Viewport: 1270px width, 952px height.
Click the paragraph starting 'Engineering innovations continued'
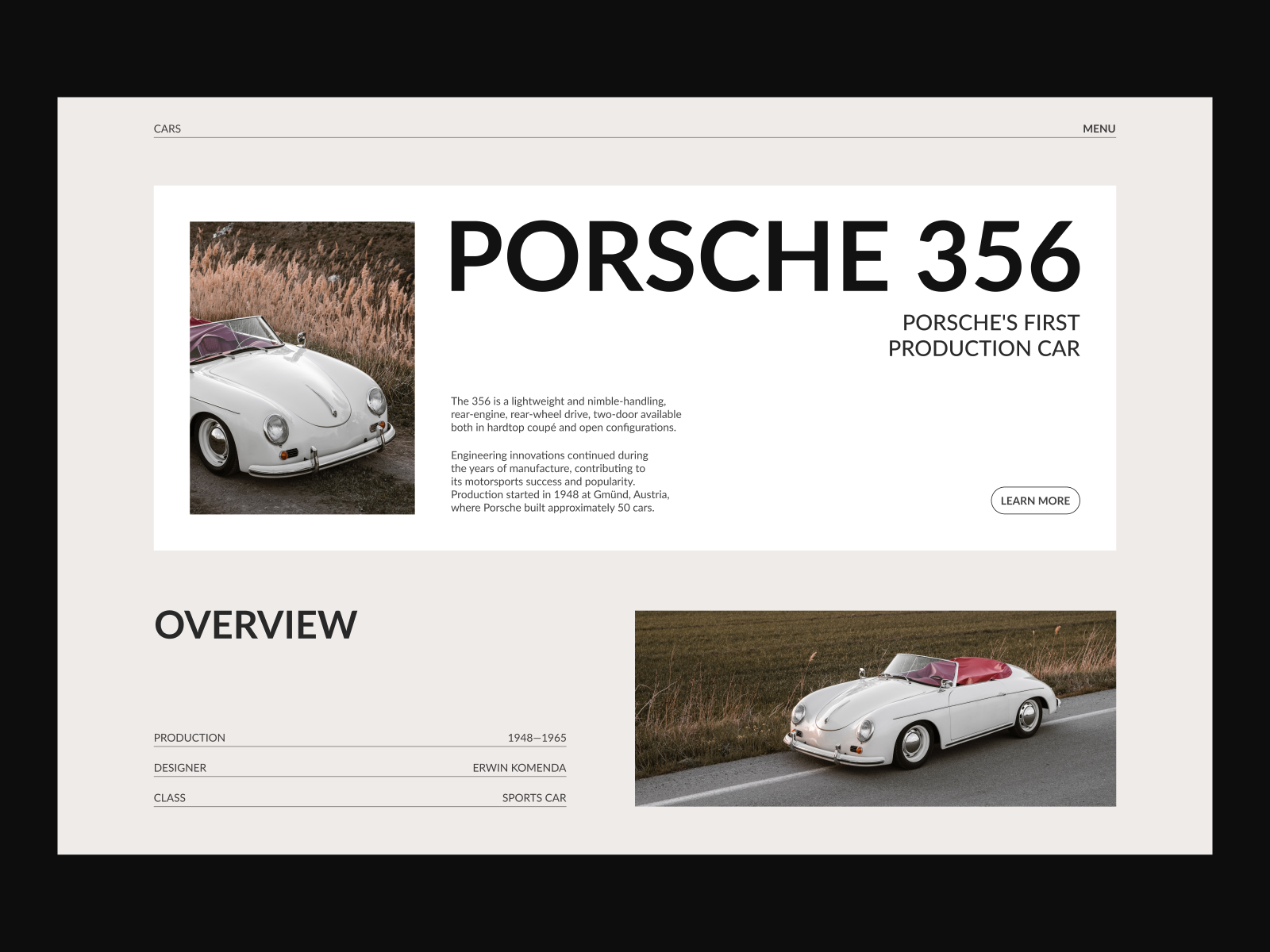pos(560,482)
